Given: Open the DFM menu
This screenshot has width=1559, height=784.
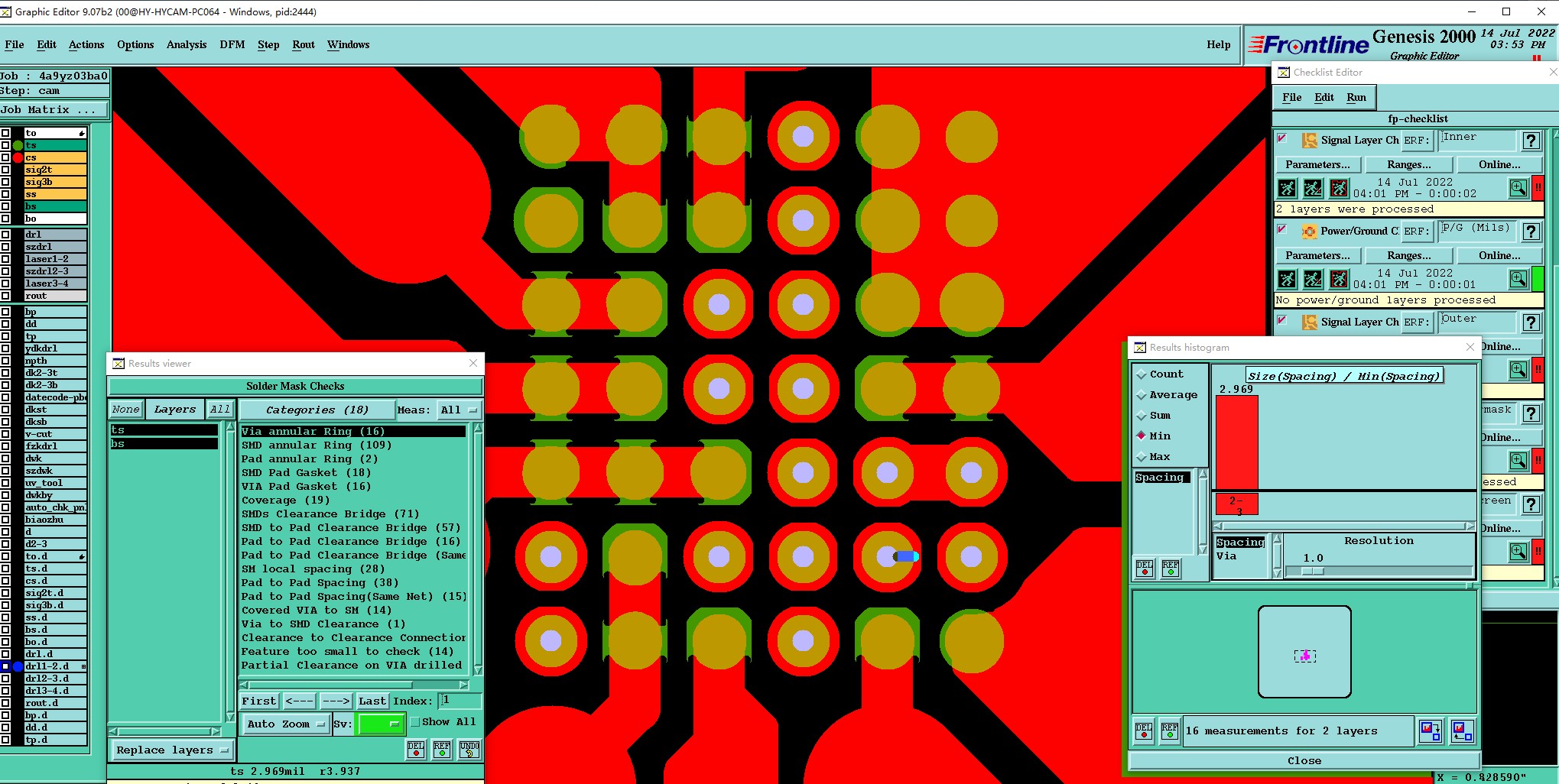Looking at the screenshot, I should (x=232, y=45).
